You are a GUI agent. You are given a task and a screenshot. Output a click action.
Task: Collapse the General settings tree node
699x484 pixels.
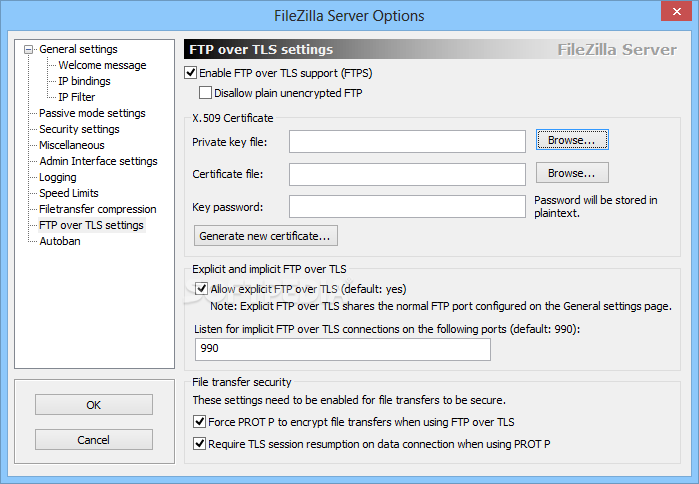click(29, 49)
